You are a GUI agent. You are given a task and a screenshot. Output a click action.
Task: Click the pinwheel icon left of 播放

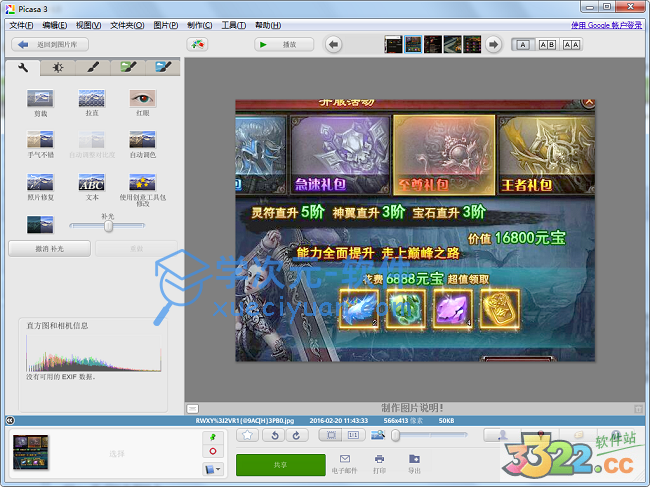point(197,44)
